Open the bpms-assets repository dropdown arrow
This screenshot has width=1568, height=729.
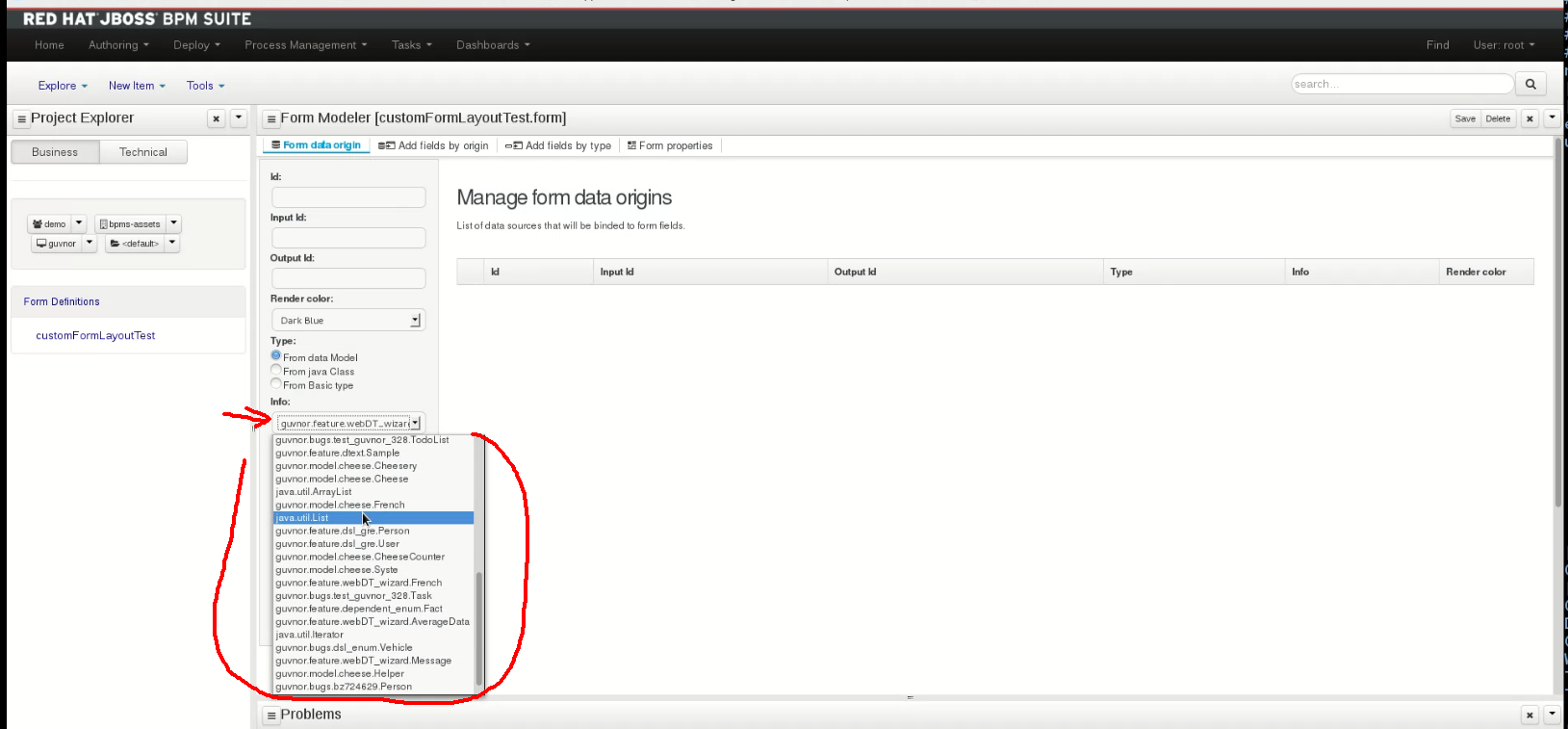[x=174, y=223]
